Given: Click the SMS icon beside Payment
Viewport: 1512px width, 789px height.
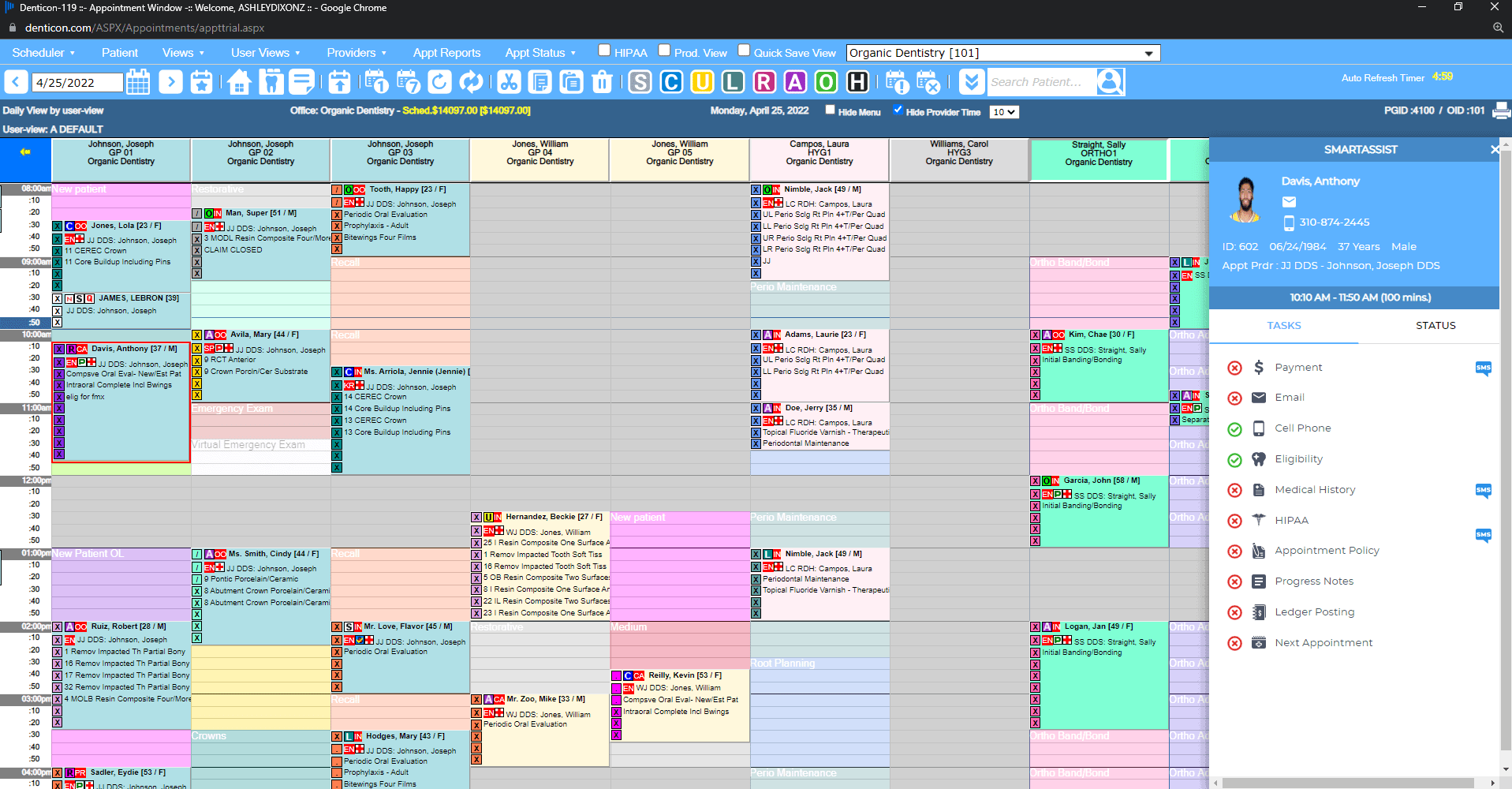Looking at the screenshot, I should click(1483, 368).
